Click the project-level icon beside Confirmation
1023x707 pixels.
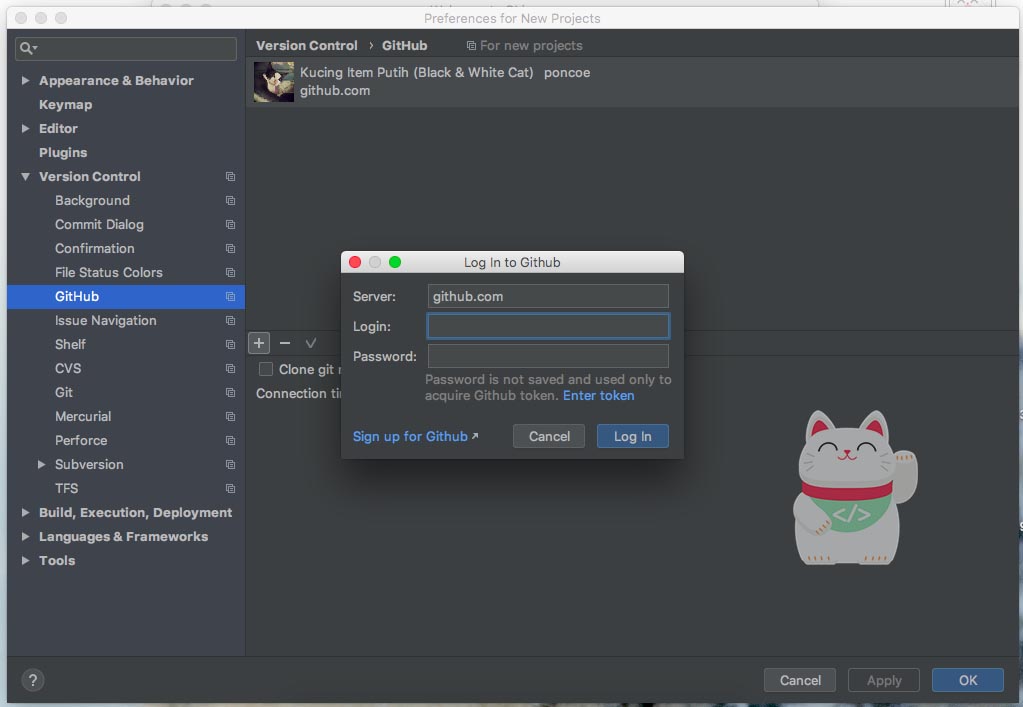[230, 248]
